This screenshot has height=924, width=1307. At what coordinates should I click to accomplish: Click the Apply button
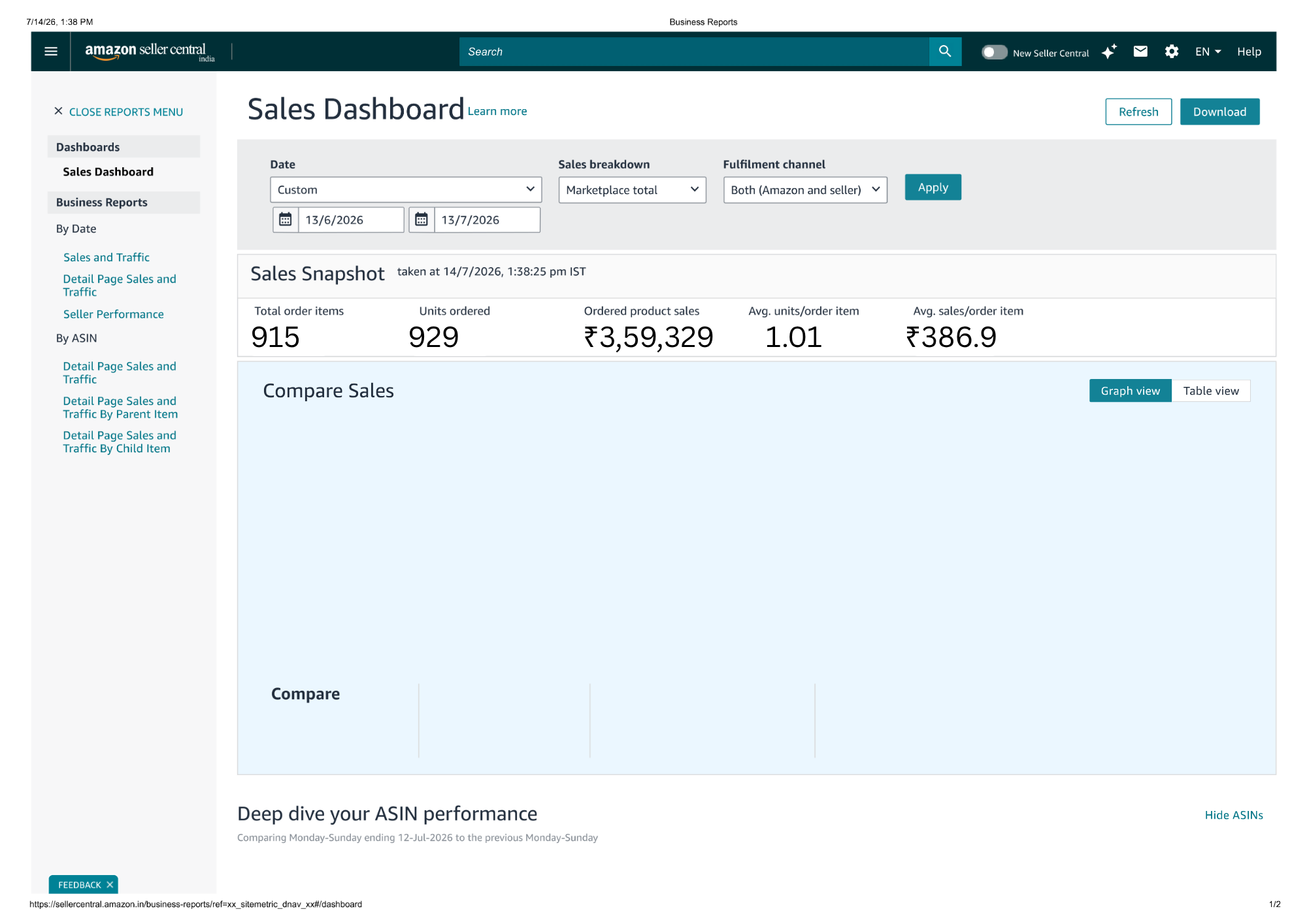click(933, 188)
